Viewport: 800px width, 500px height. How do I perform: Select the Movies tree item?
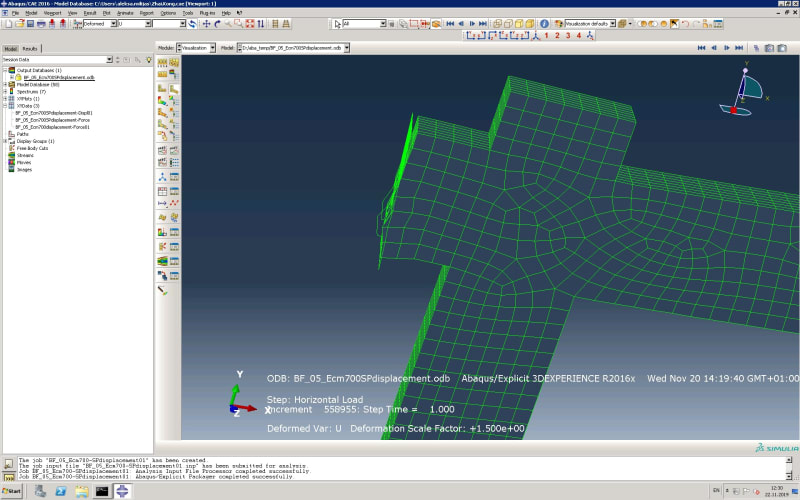(23, 162)
